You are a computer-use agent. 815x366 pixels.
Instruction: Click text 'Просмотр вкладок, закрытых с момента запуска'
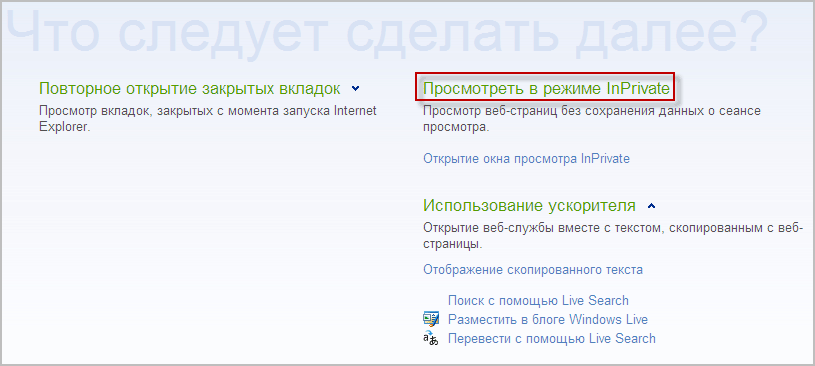click(185, 111)
